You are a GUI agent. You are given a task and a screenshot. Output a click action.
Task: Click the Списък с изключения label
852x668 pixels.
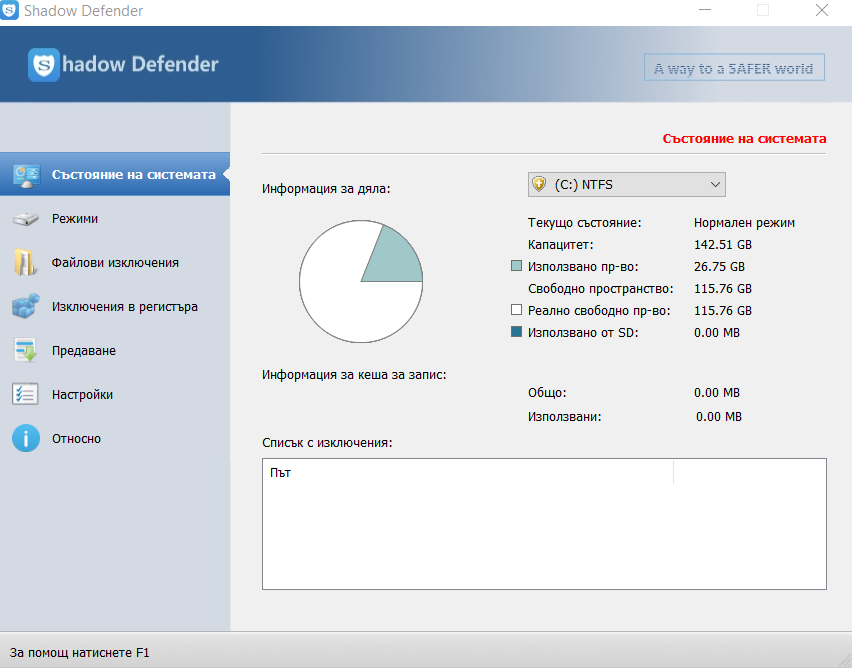click(327, 443)
